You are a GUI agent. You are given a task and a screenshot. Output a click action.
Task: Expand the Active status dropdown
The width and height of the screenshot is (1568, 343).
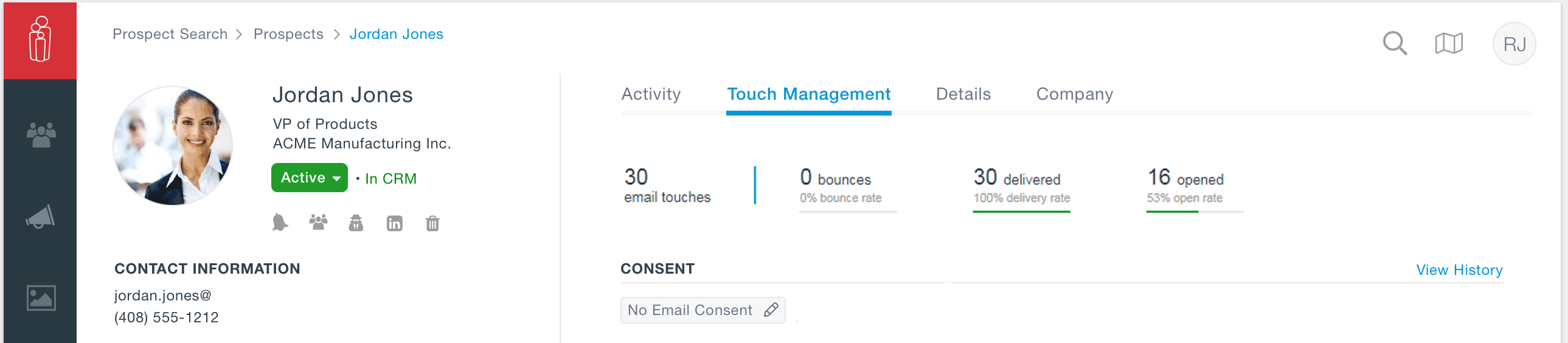pyautogui.click(x=309, y=178)
